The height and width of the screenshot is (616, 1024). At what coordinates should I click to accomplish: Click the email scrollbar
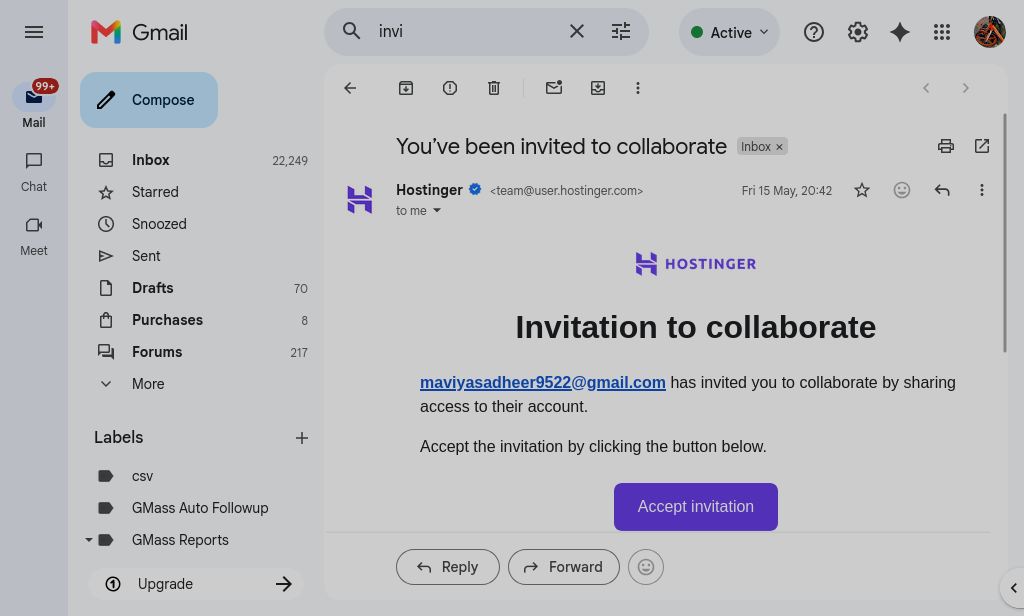[x=1005, y=234]
